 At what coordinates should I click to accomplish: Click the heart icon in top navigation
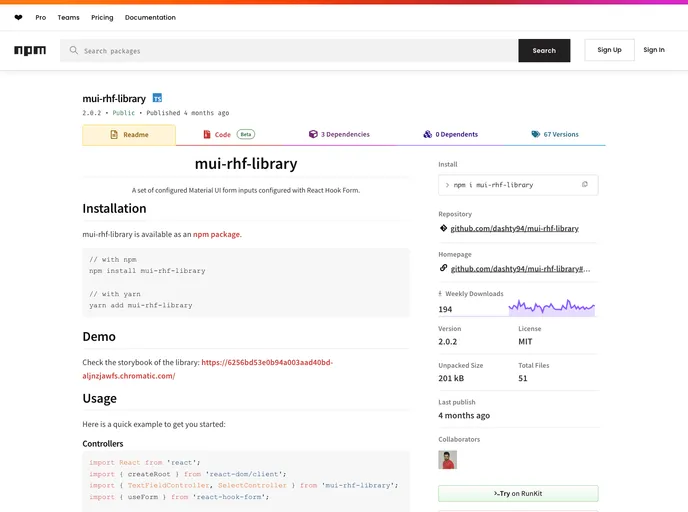tap(18, 18)
